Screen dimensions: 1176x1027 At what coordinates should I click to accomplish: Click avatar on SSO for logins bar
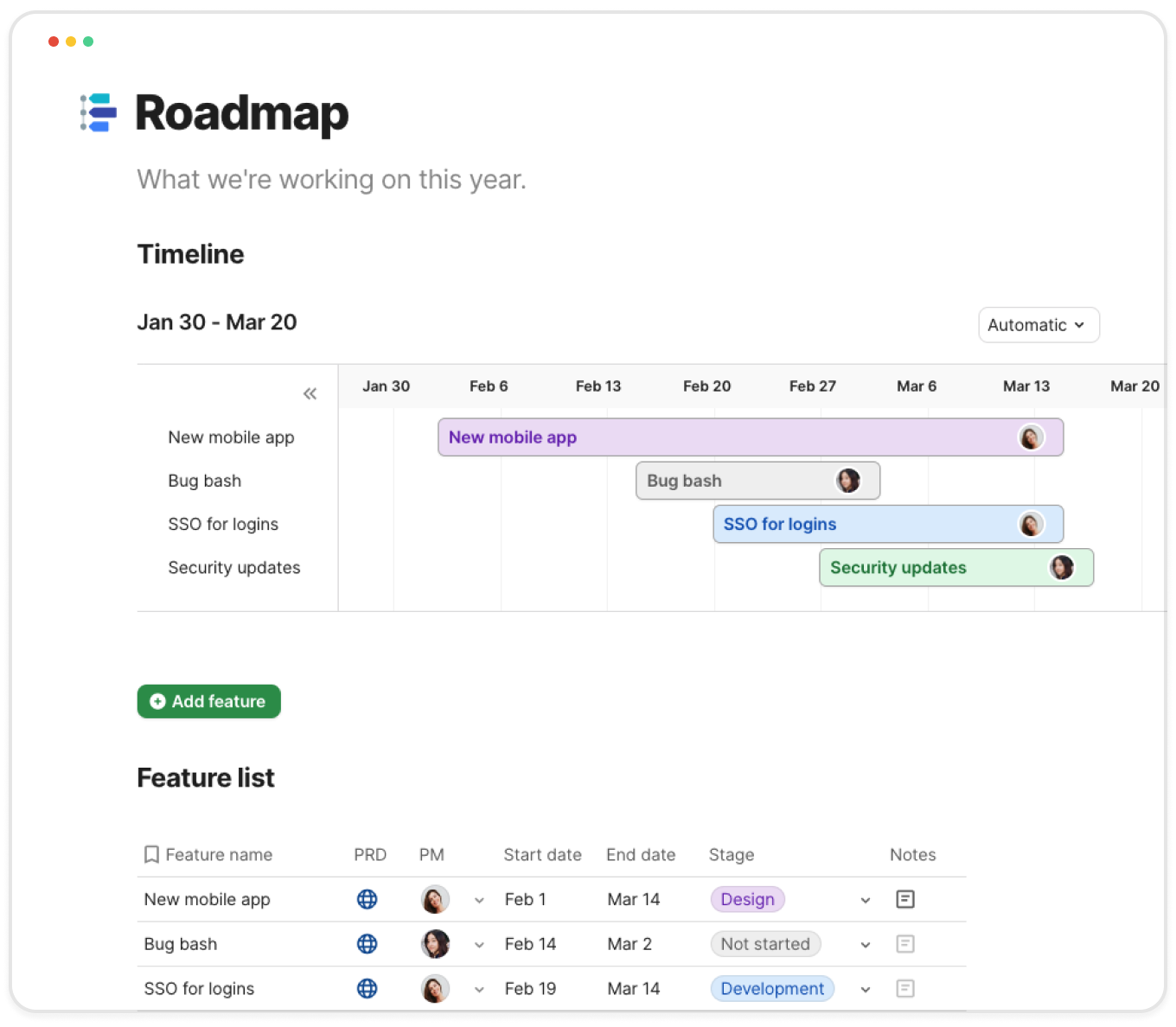(1031, 524)
